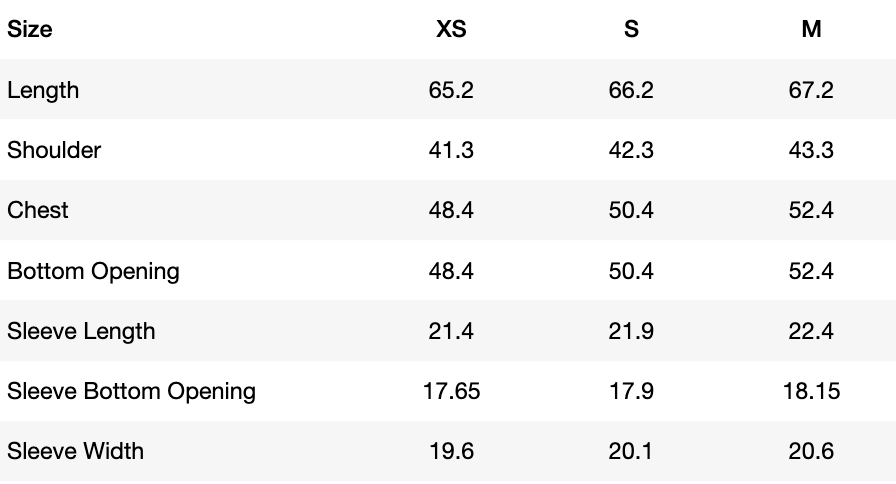Click the Bottom Opening row label
The width and height of the screenshot is (896, 484).
[93, 271]
